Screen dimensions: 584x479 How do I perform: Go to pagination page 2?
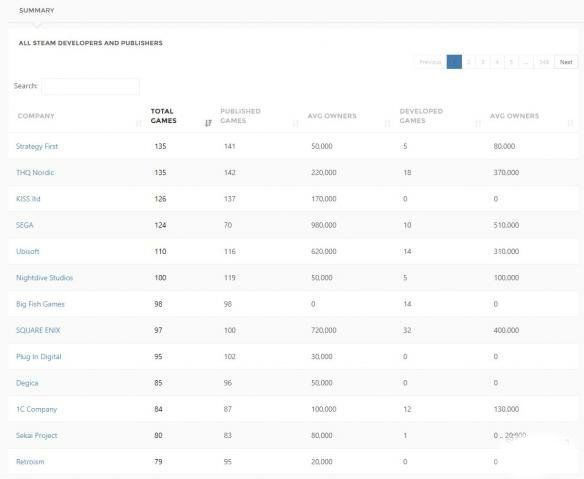point(469,62)
